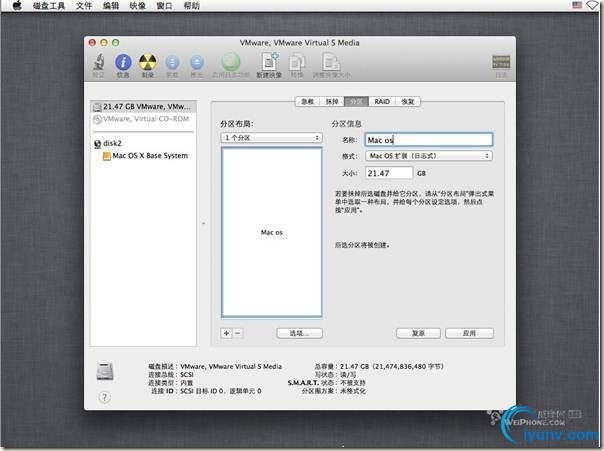Switch to the 抹掉 (Erase) tab

[x=332, y=102]
